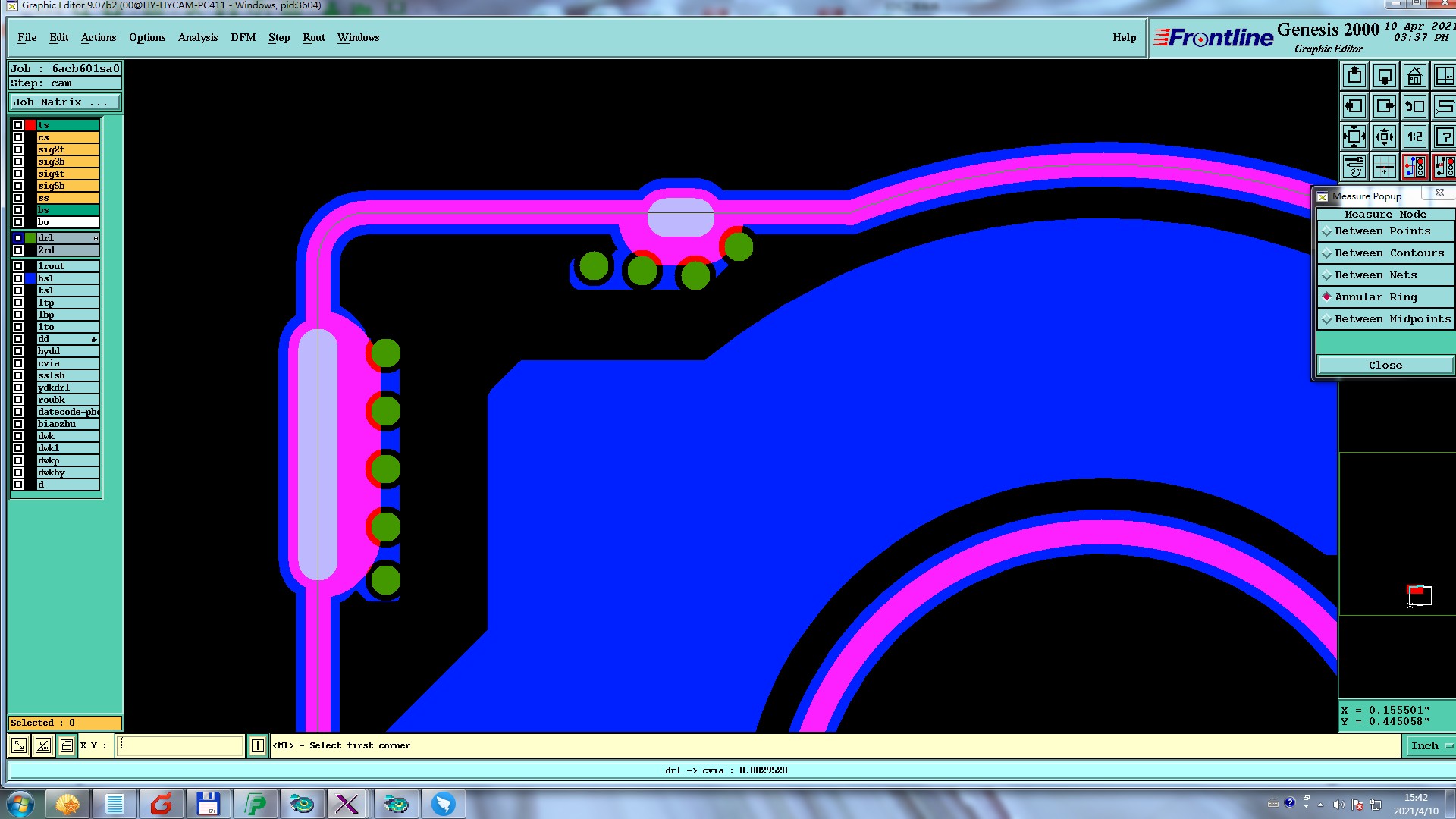Click the Close button in Measure Popup

pyautogui.click(x=1385, y=366)
